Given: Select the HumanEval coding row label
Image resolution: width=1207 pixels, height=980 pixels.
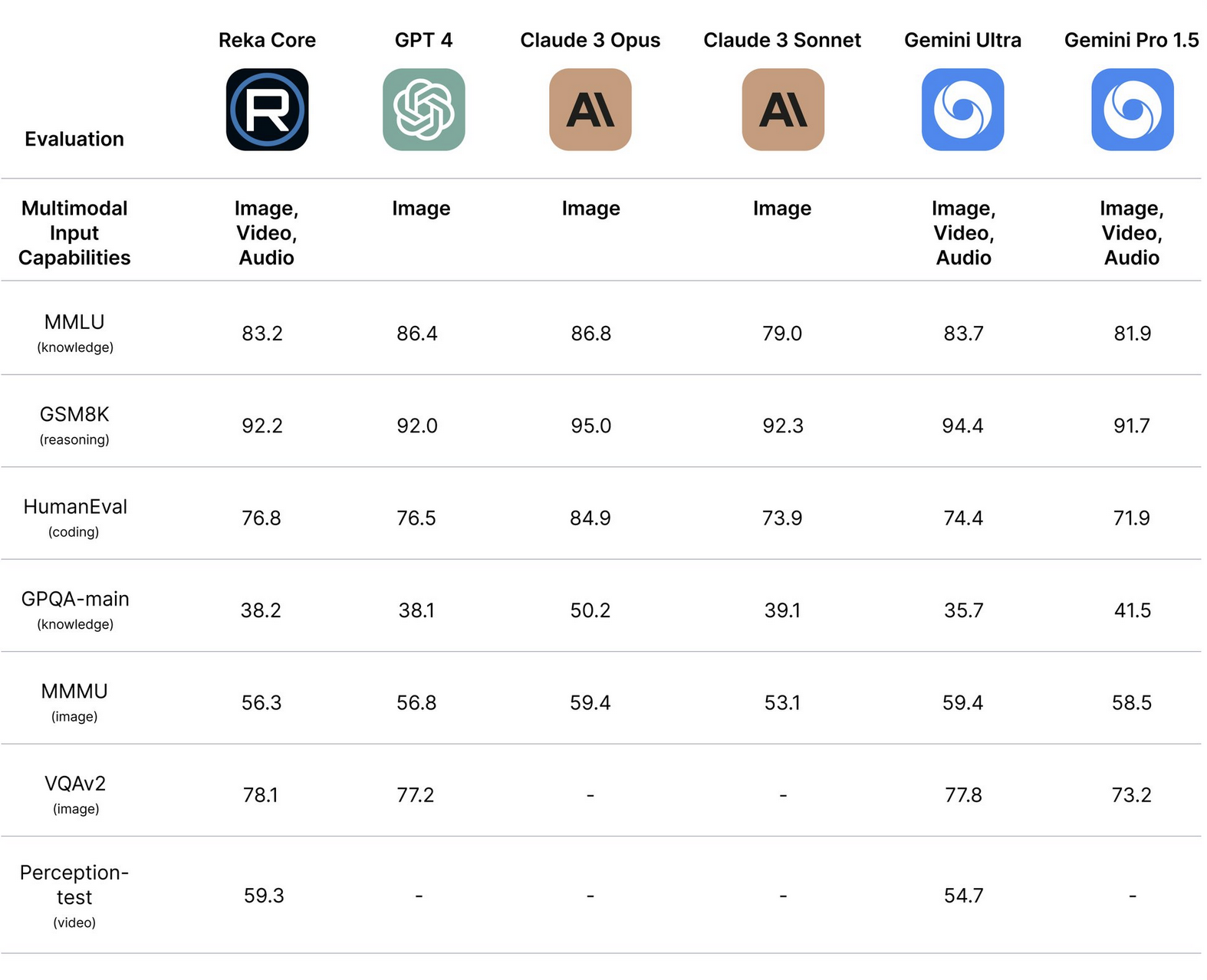Looking at the screenshot, I should point(74,517).
